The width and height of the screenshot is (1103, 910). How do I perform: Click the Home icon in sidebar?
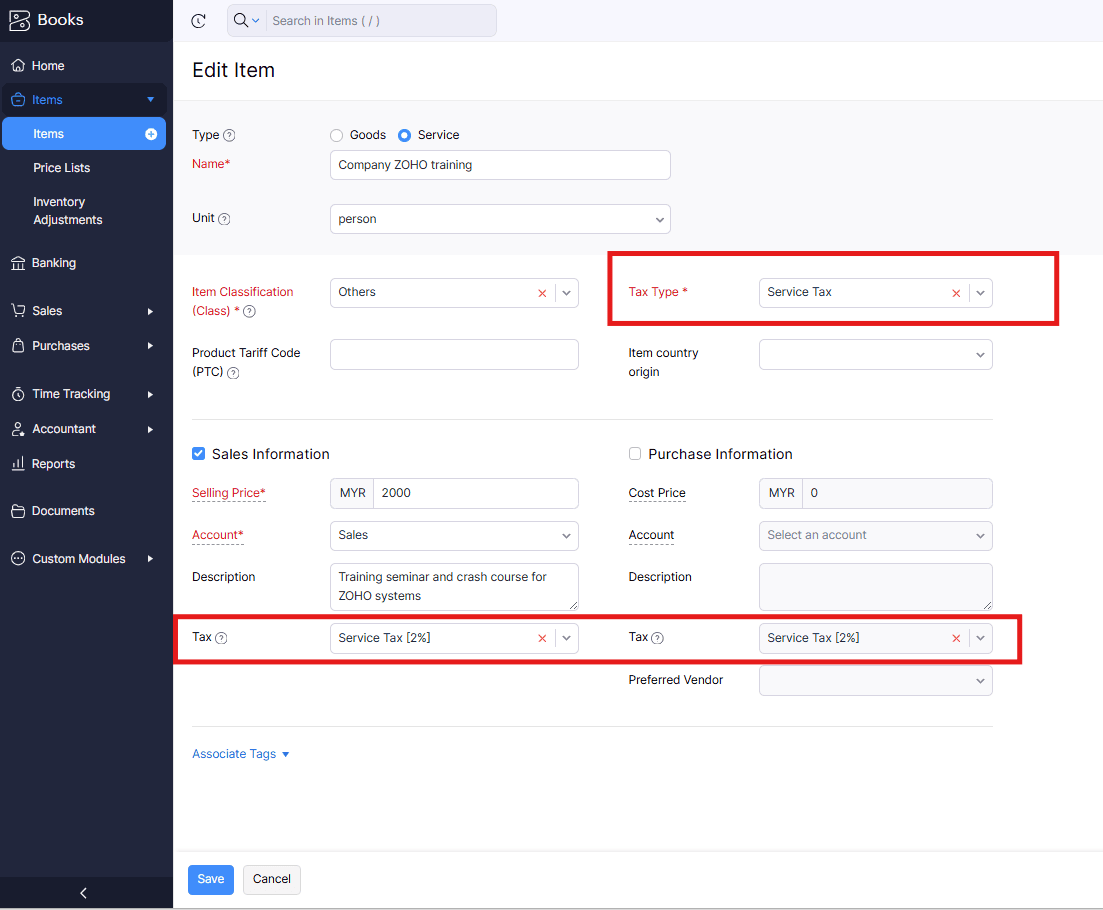click(18, 65)
